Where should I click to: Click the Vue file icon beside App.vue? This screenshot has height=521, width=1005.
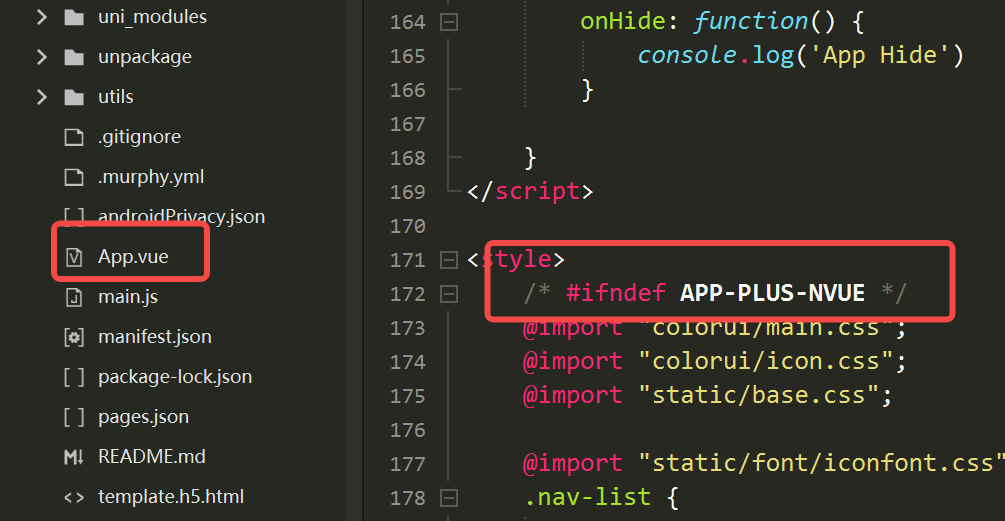click(73, 257)
